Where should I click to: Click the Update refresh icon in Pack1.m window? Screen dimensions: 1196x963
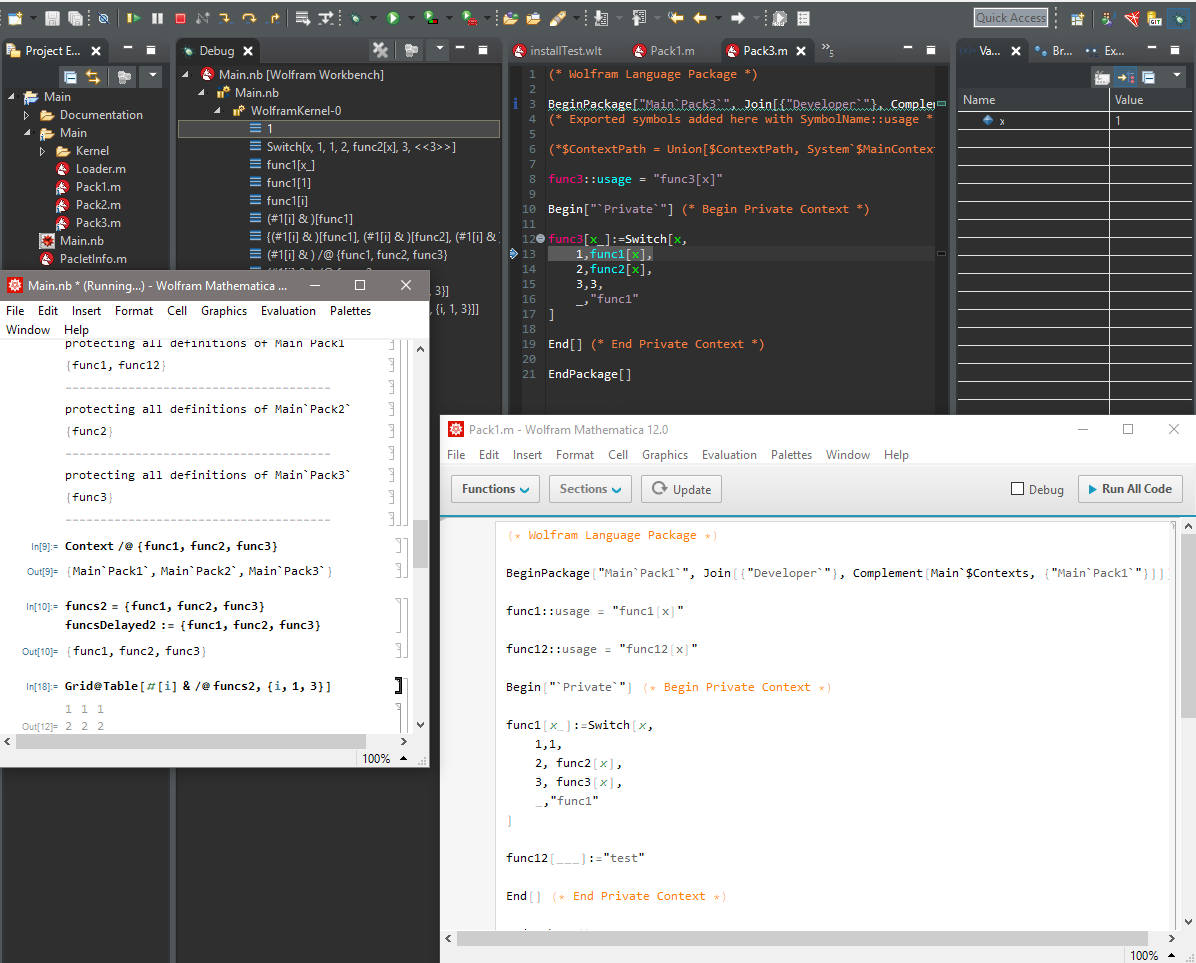tap(660, 489)
